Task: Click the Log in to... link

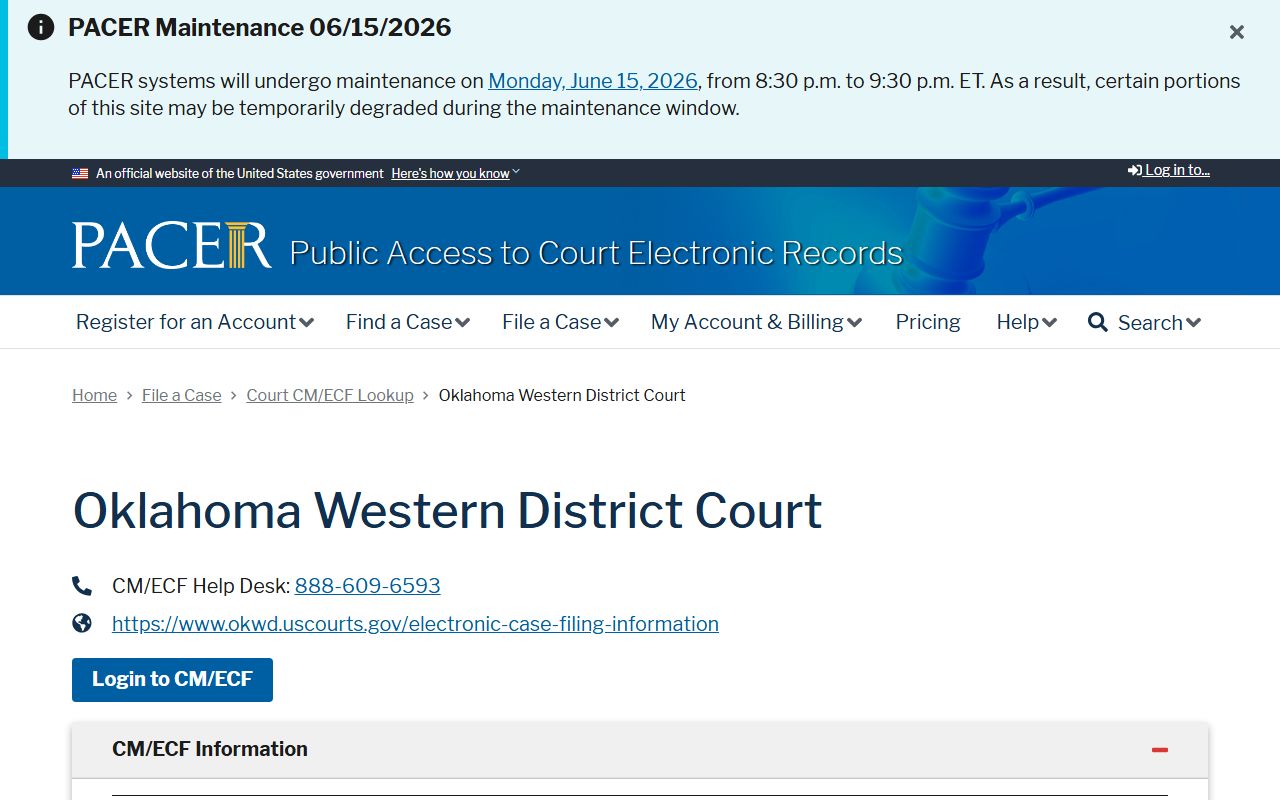Action: click(1169, 170)
